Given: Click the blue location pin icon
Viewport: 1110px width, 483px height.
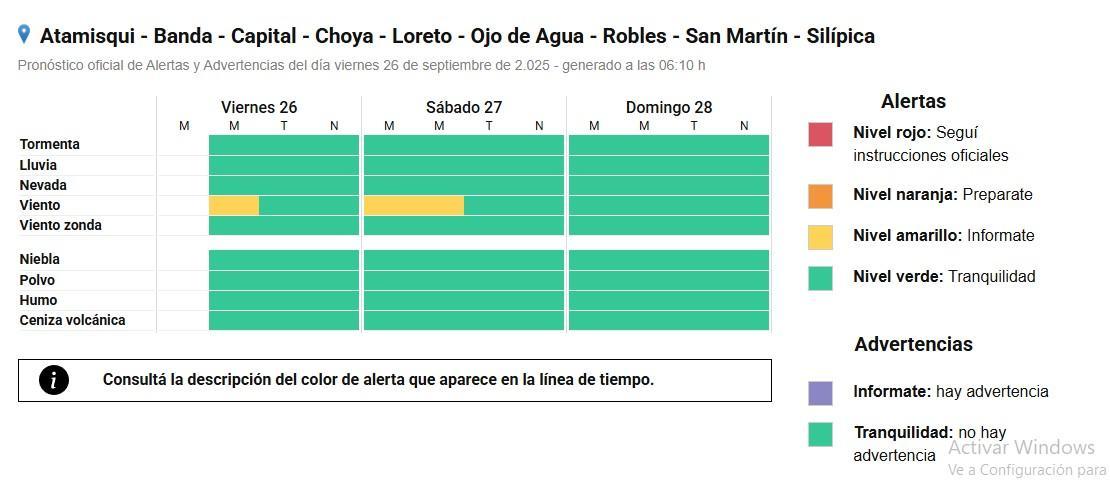Looking at the screenshot, I should point(24,35).
